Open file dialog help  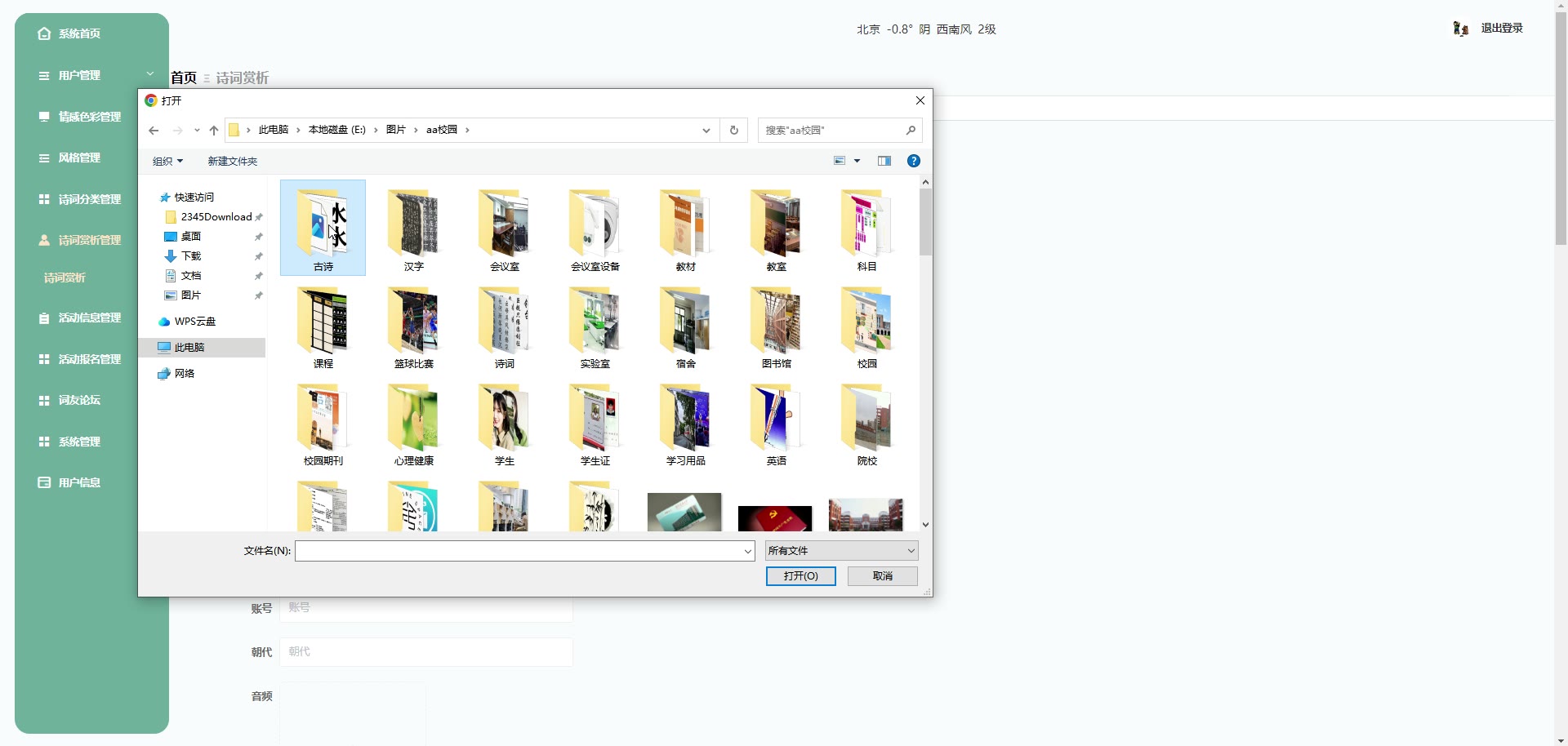pyautogui.click(x=914, y=161)
